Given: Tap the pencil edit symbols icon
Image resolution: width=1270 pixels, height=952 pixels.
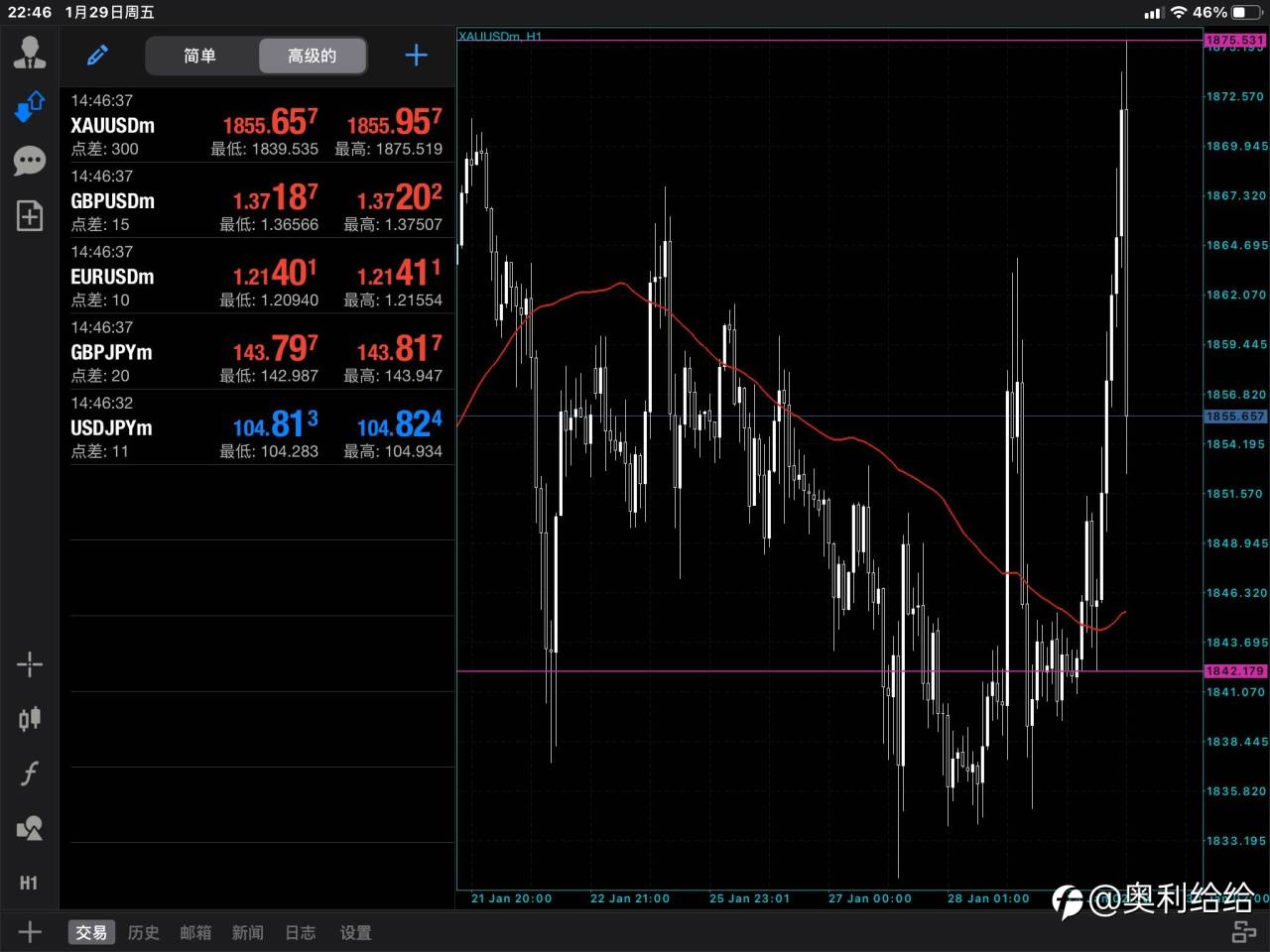Looking at the screenshot, I should [97, 56].
